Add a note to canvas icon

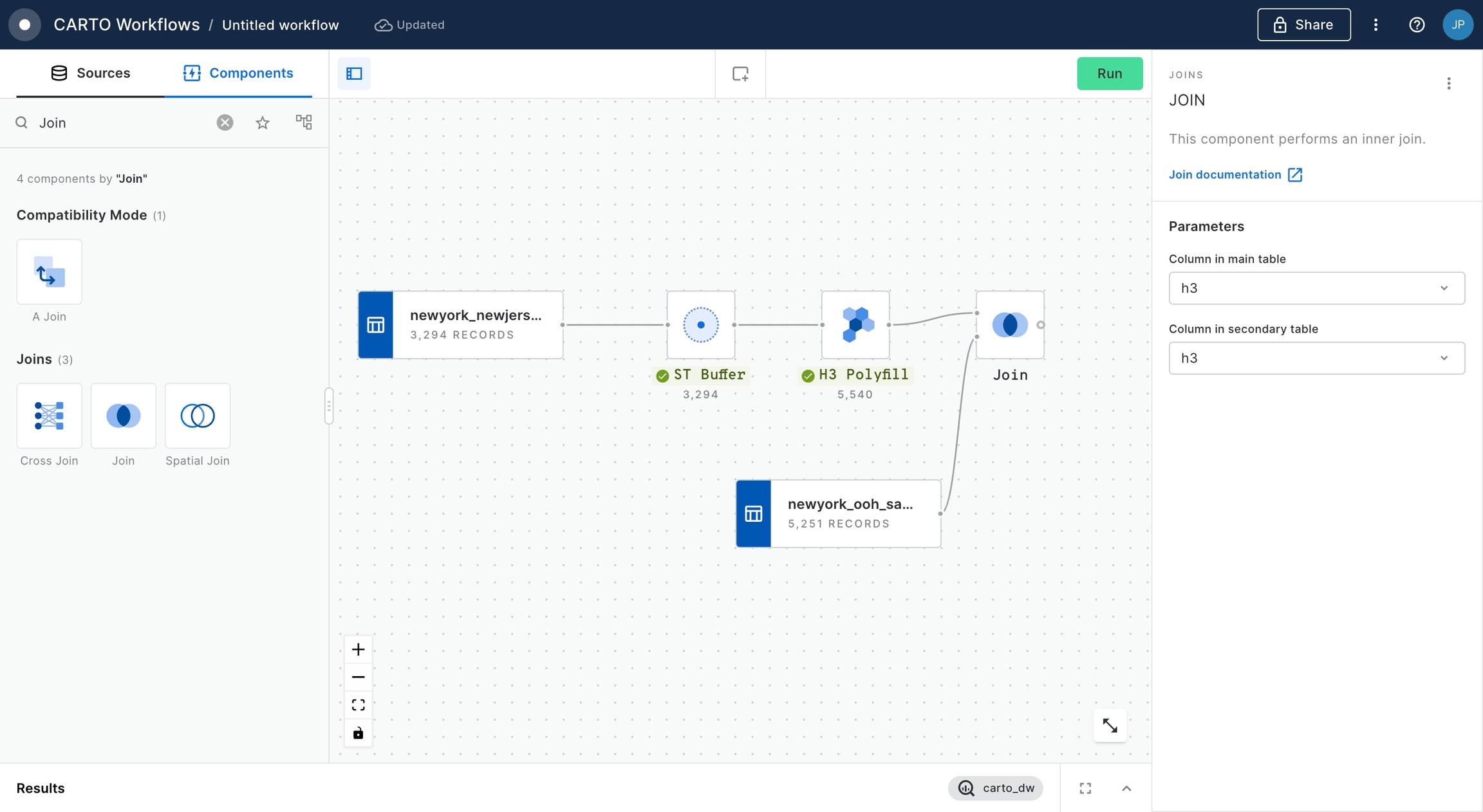(x=740, y=73)
